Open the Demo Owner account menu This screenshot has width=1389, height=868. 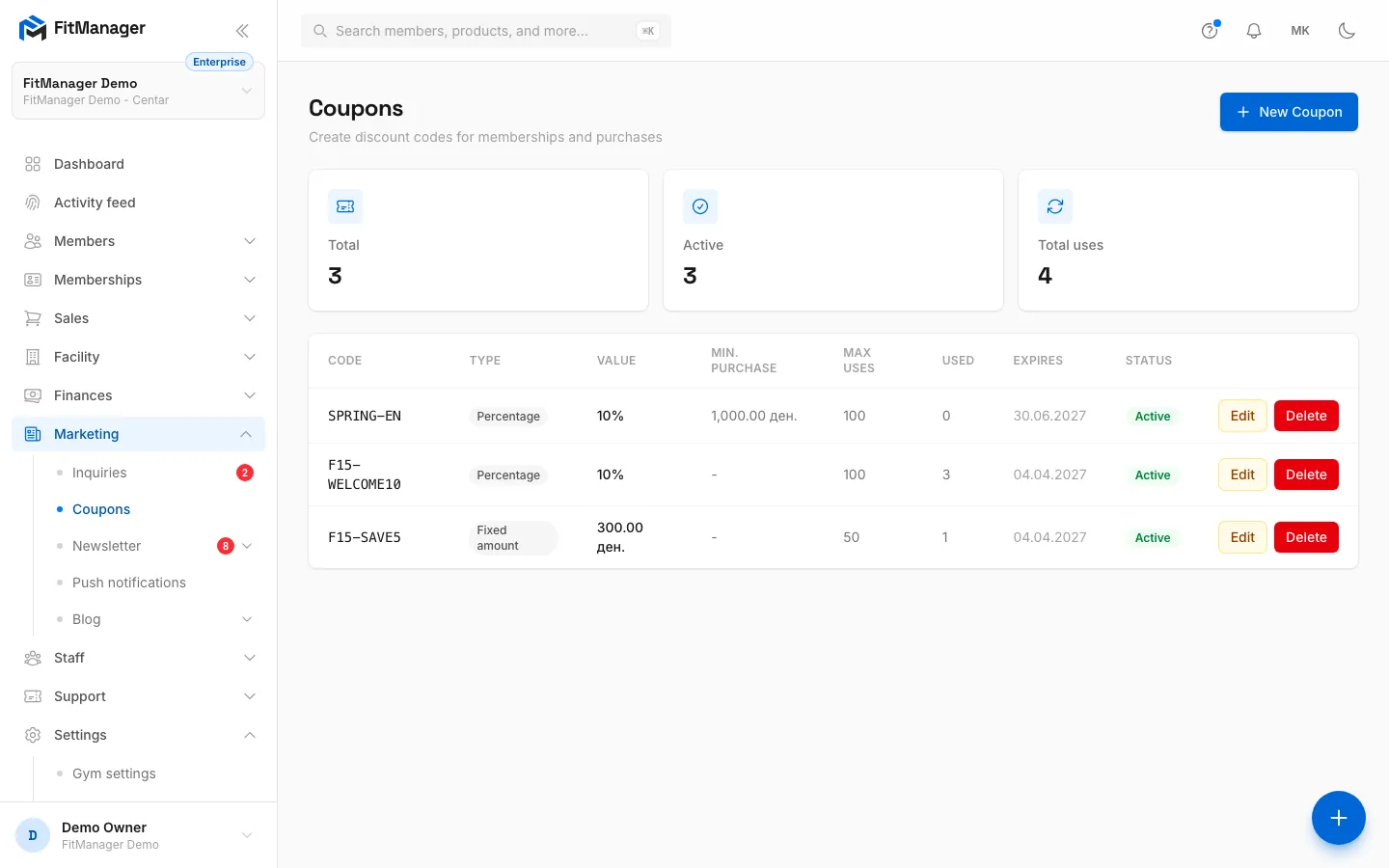click(x=138, y=835)
